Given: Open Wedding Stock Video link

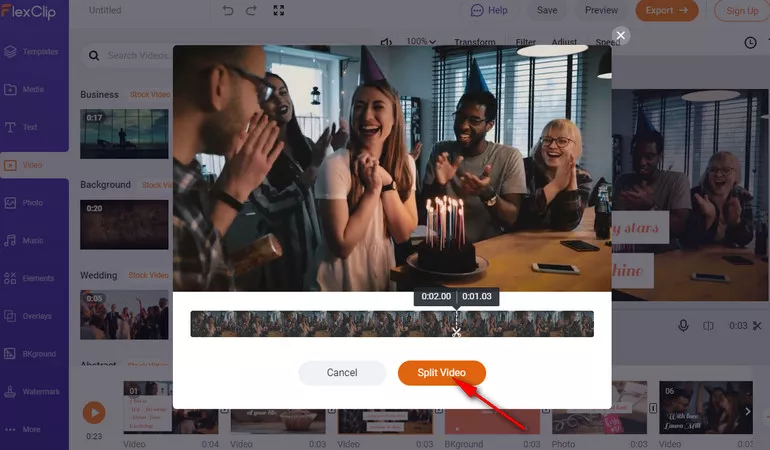Looking at the screenshot, I should tap(148, 276).
